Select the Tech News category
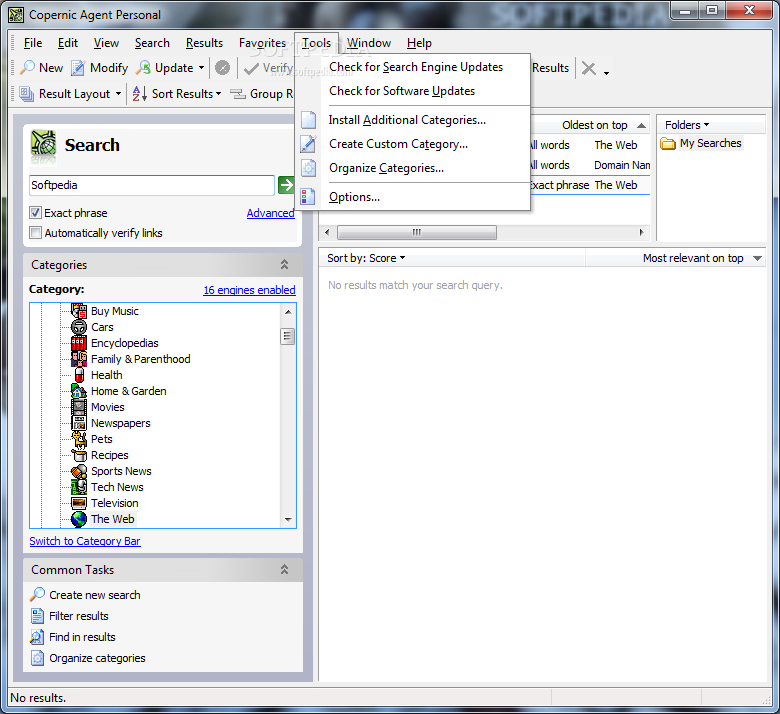Viewport: 780px width, 714px height. click(x=117, y=487)
